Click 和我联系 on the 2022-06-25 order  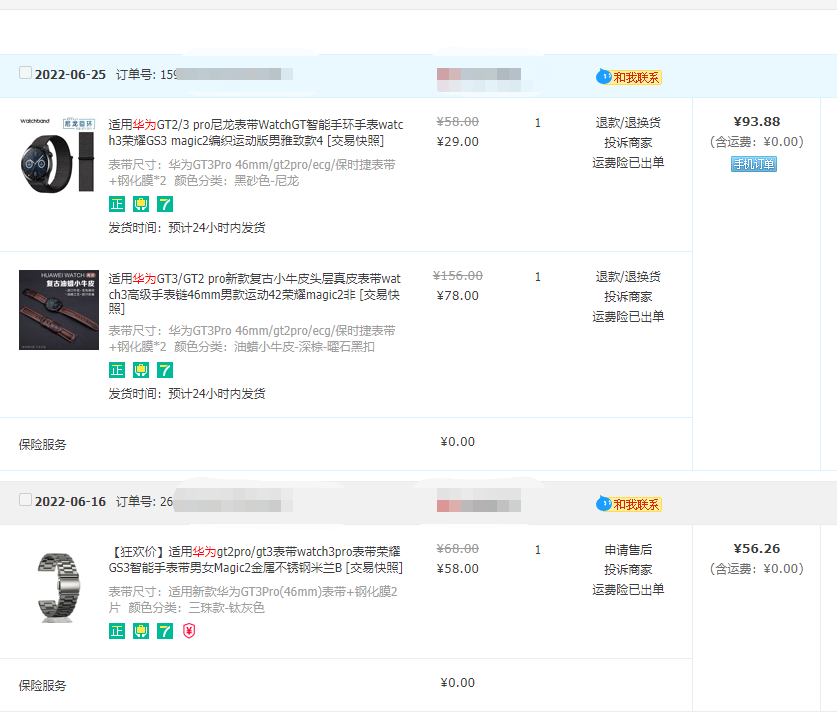[x=629, y=77]
